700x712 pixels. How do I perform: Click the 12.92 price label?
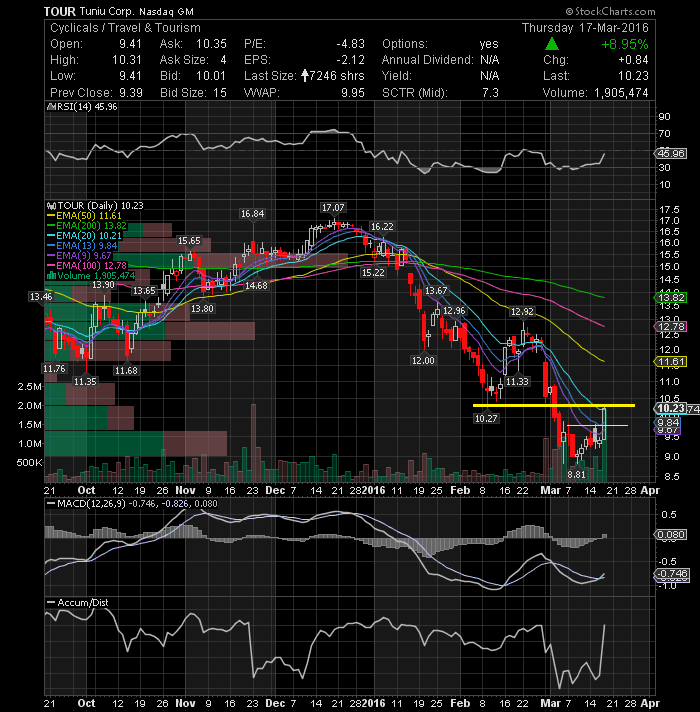(x=522, y=312)
